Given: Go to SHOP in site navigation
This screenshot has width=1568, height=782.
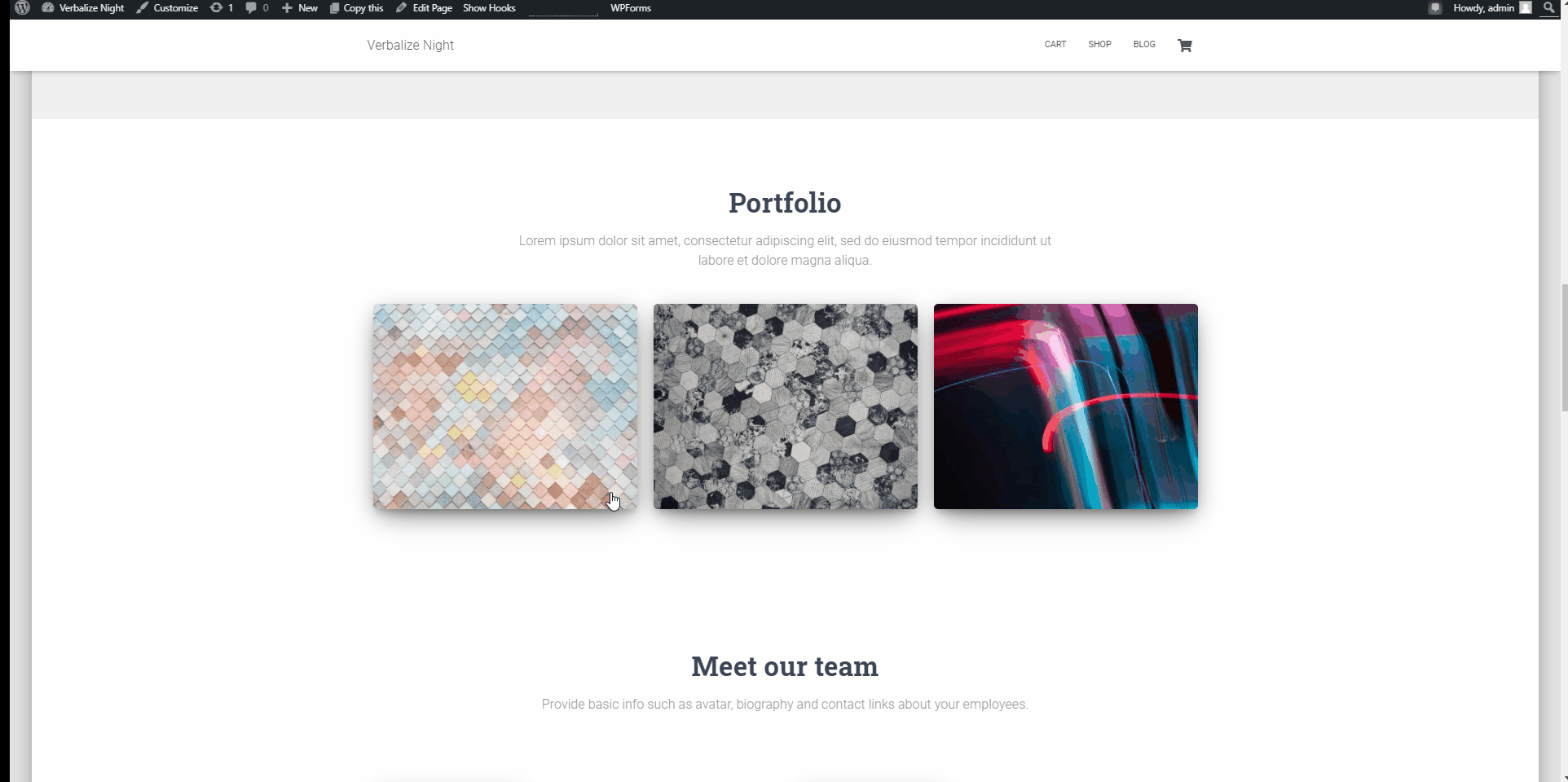Looking at the screenshot, I should point(1099,45).
